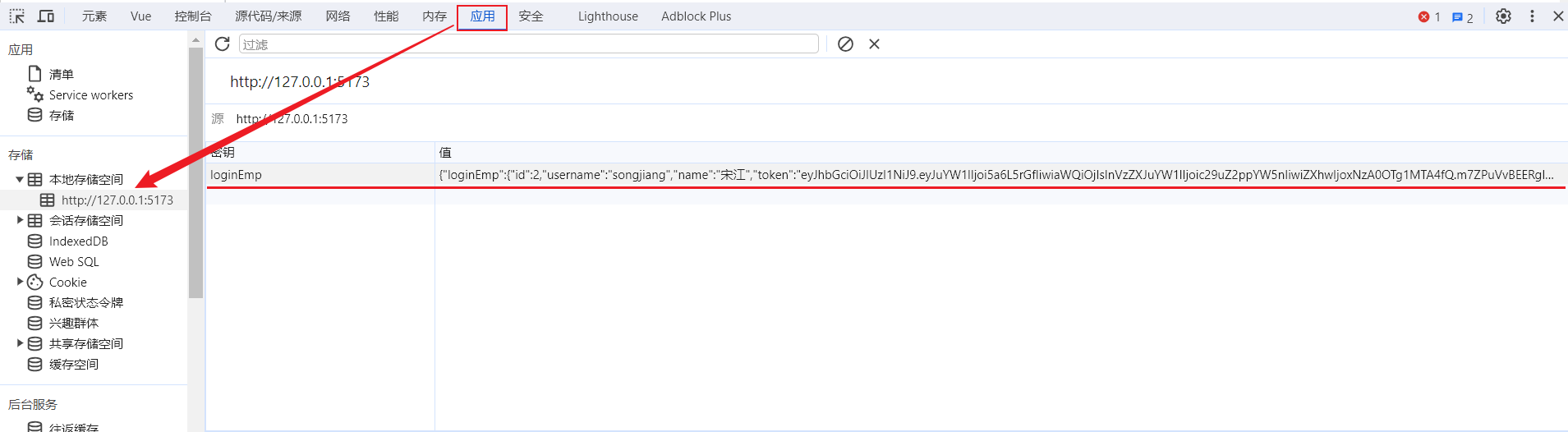Image resolution: width=1568 pixels, height=432 pixels.
Task: Clear all storage entries icon
Action: point(845,44)
